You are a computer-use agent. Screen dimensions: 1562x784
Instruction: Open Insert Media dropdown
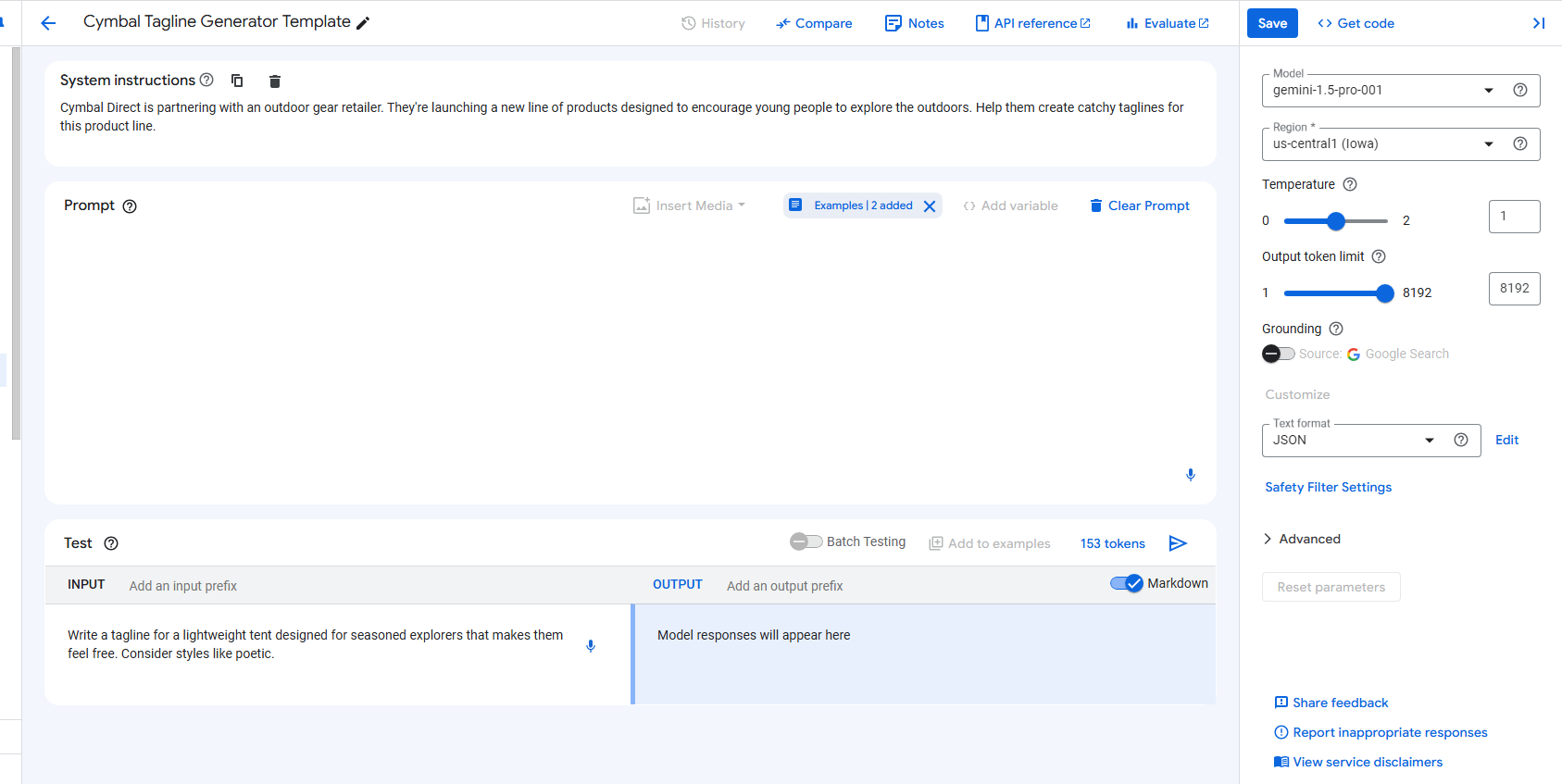click(689, 205)
